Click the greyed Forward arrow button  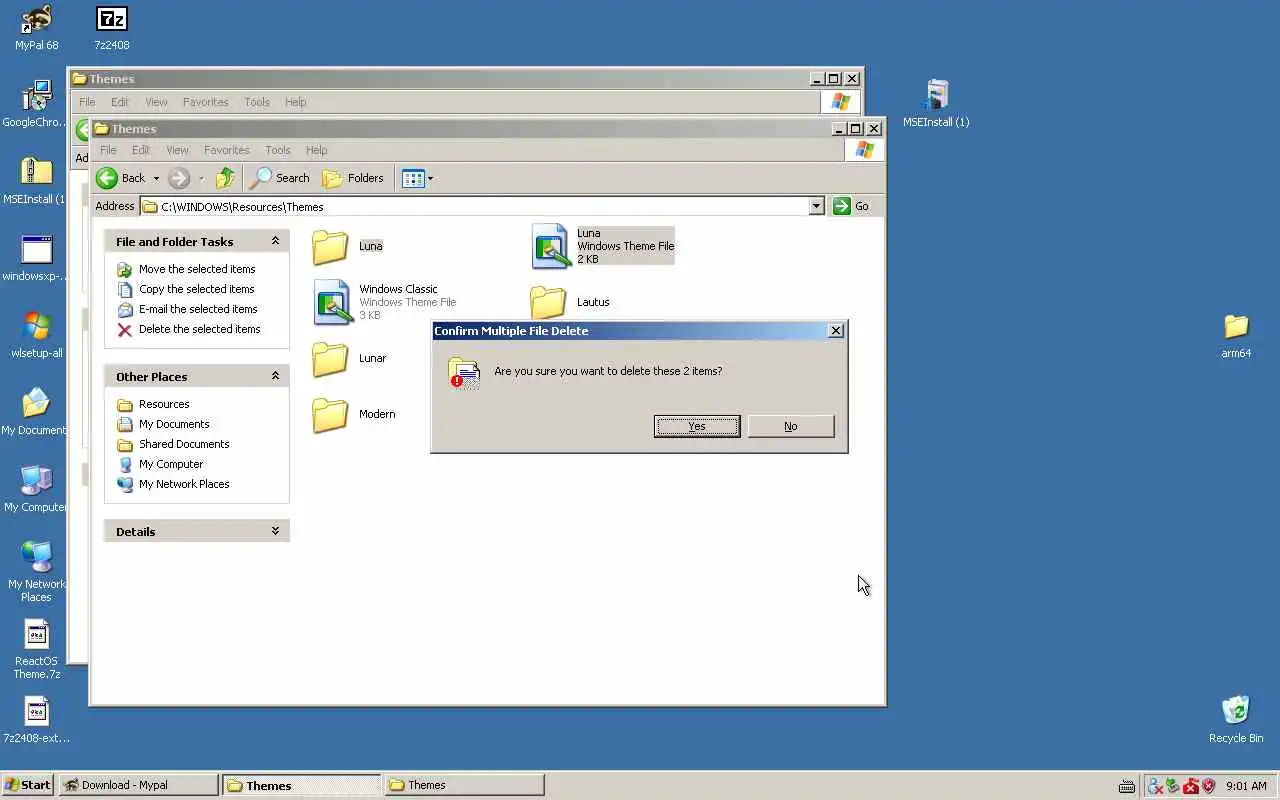pyautogui.click(x=179, y=178)
